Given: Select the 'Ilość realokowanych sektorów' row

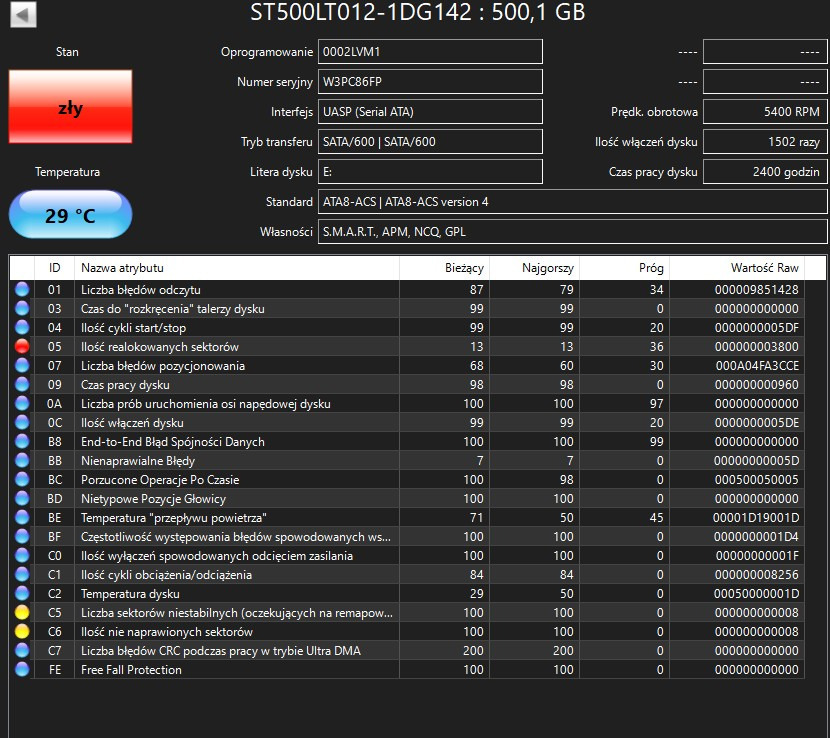Looking at the screenshot, I should pos(407,346).
